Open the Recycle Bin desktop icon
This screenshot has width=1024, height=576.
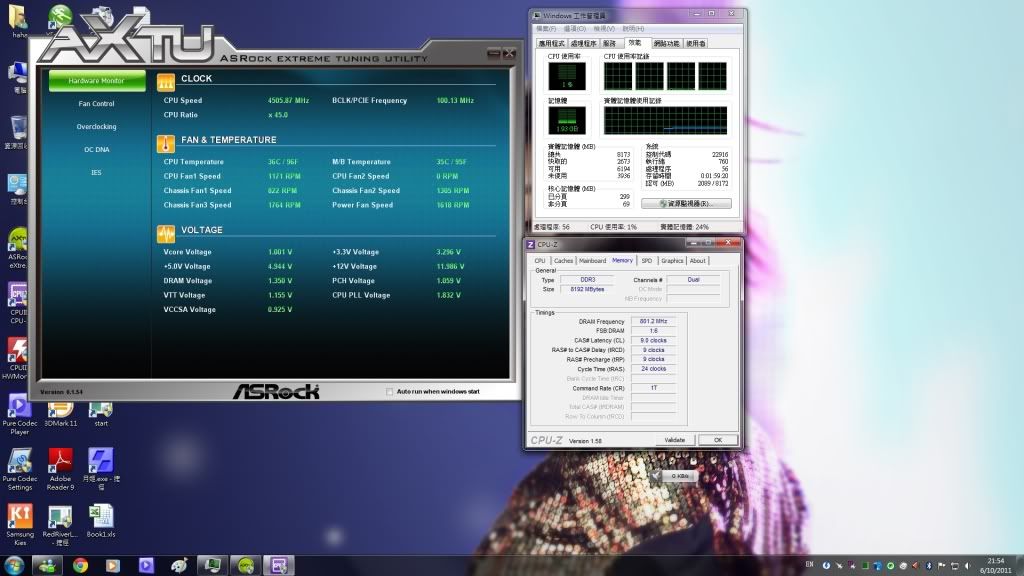point(17,133)
